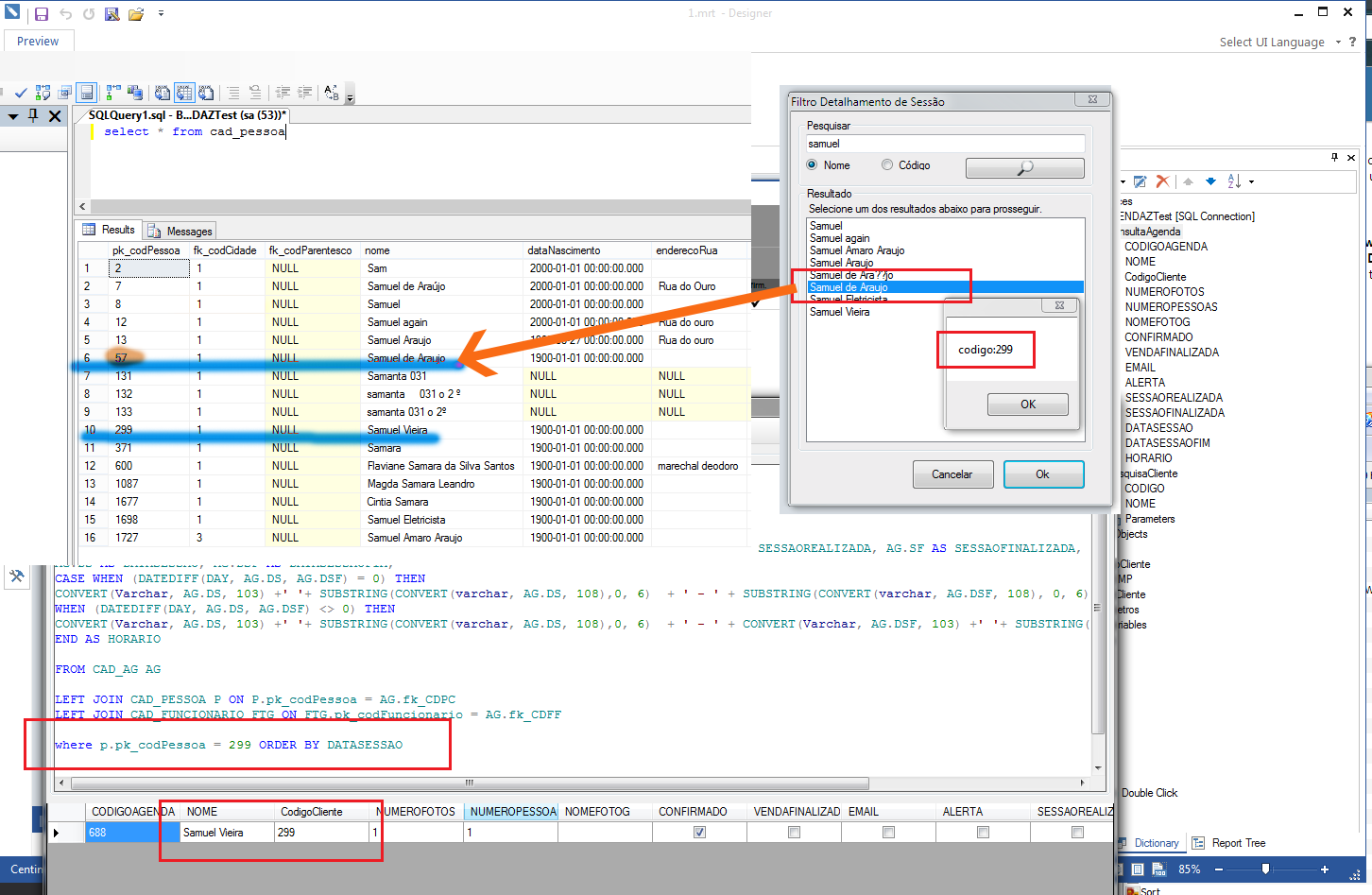This screenshot has width=1372, height=895.
Task: Confirm the codigo:299 message with OK
Action: [1028, 404]
